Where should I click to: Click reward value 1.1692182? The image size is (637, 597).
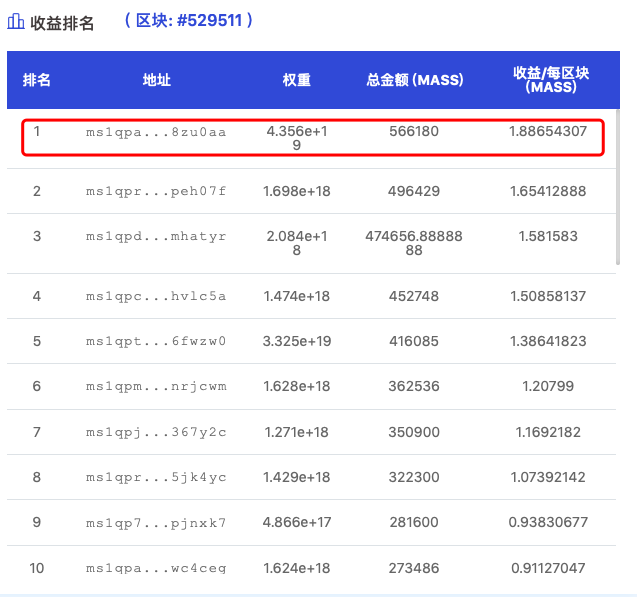tap(548, 432)
